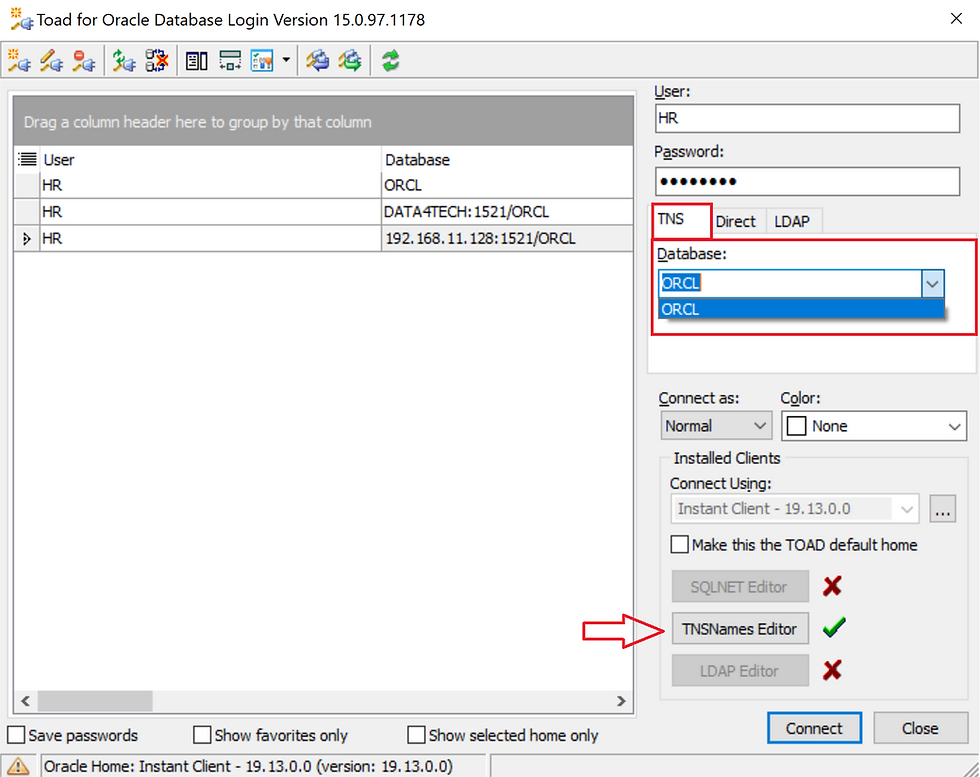Open the options icon dropdown arrow
Screen dimensions: 980x777
click(x=286, y=61)
